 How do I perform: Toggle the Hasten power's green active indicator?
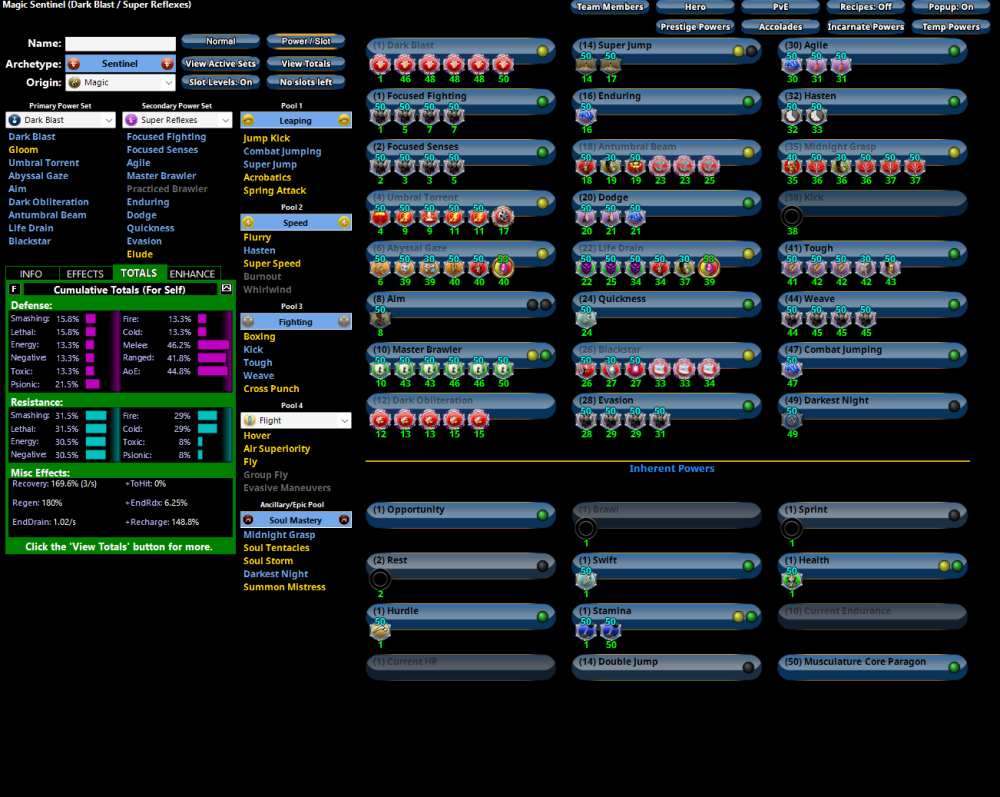tap(954, 101)
